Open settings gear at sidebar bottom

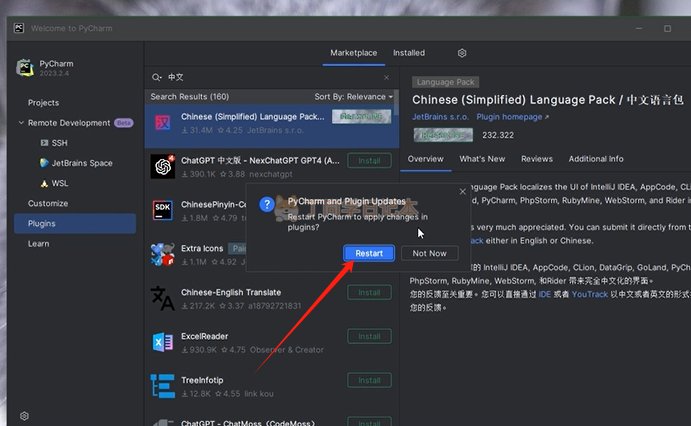tap(24, 416)
